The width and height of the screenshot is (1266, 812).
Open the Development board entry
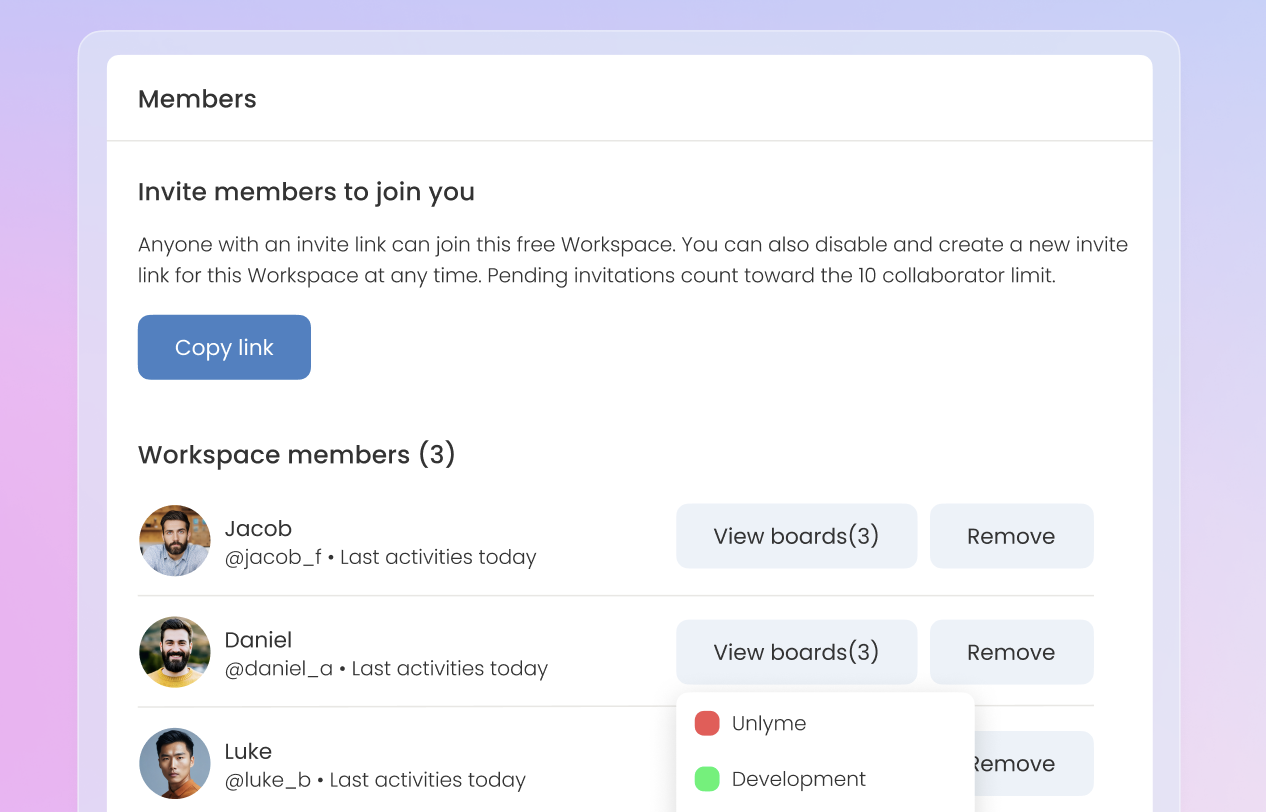(798, 779)
